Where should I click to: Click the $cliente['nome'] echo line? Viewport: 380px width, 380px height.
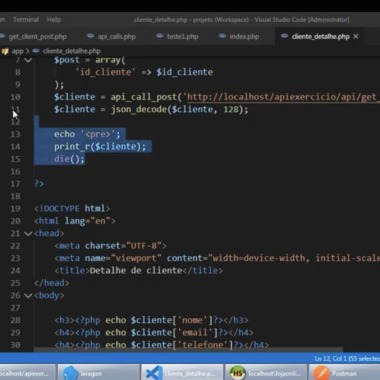tap(151, 320)
